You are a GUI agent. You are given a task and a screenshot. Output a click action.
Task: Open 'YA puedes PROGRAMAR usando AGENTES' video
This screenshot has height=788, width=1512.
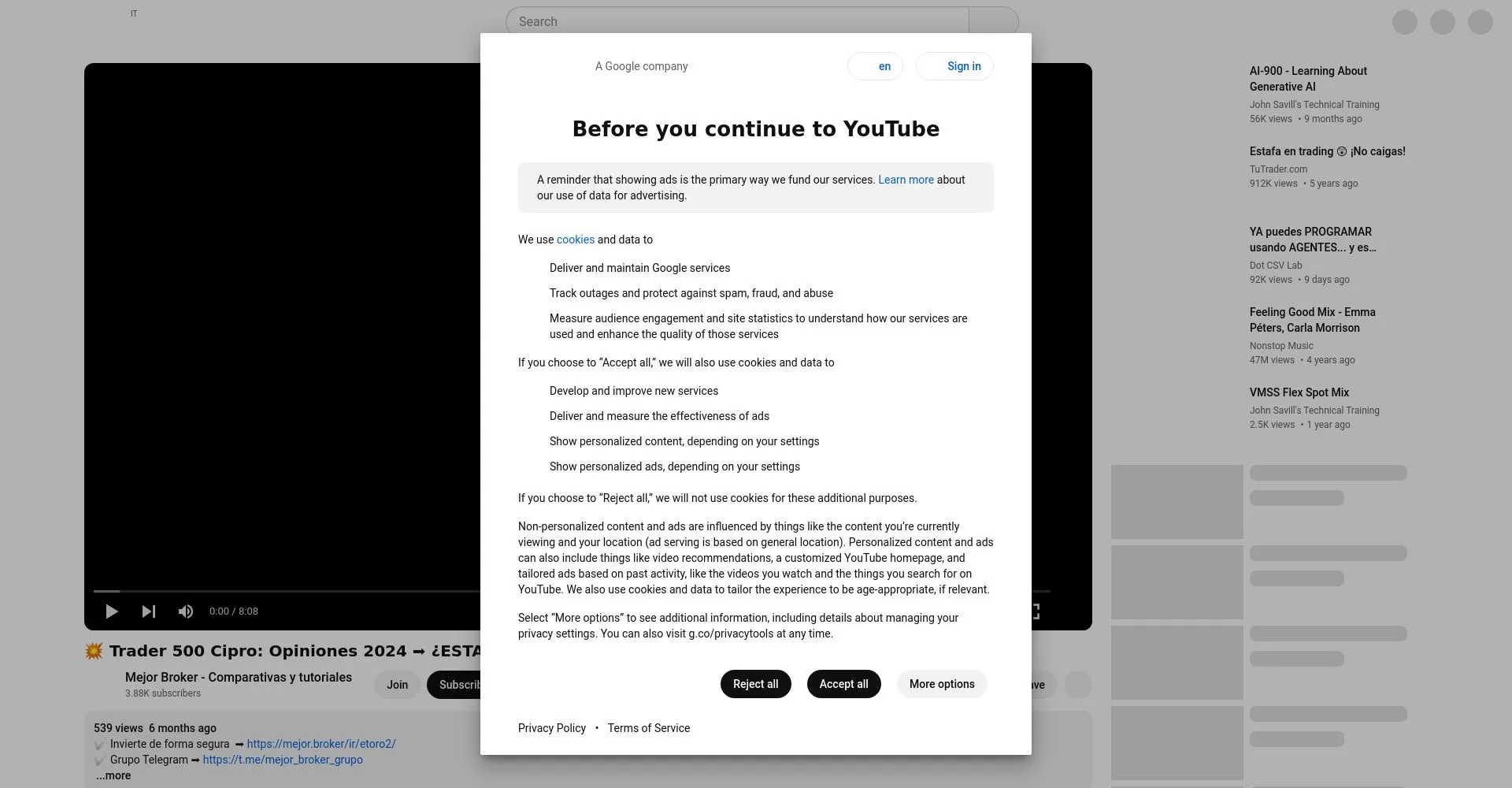coord(1313,240)
